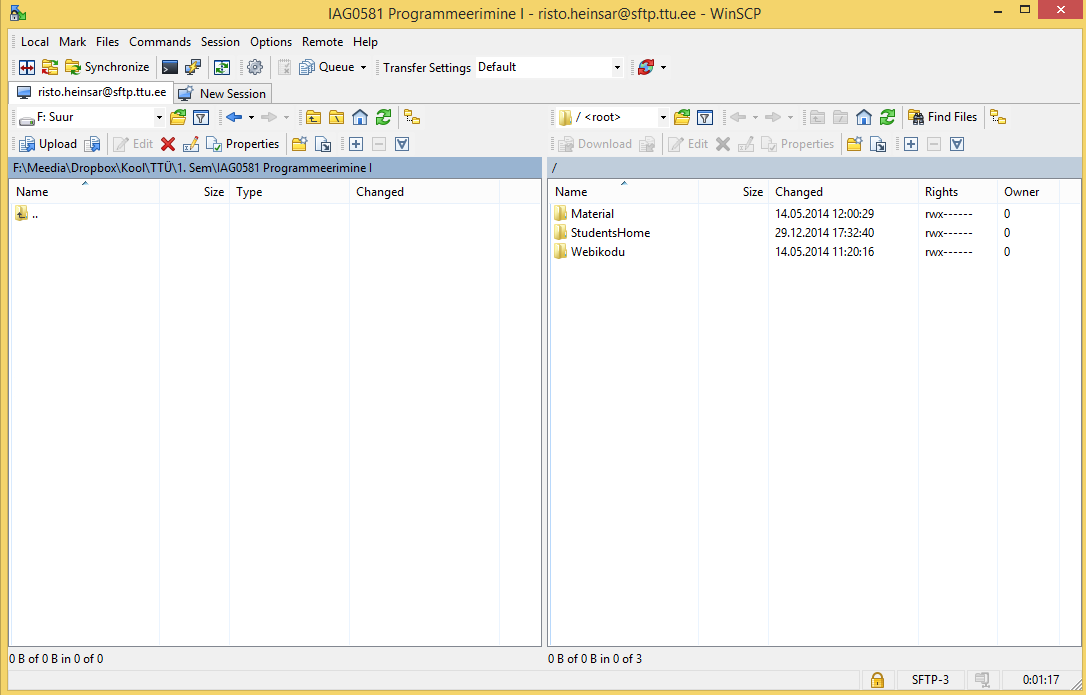The height and width of the screenshot is (695, 1086).
Task: Go to local root directory icon
Action: 337,117
